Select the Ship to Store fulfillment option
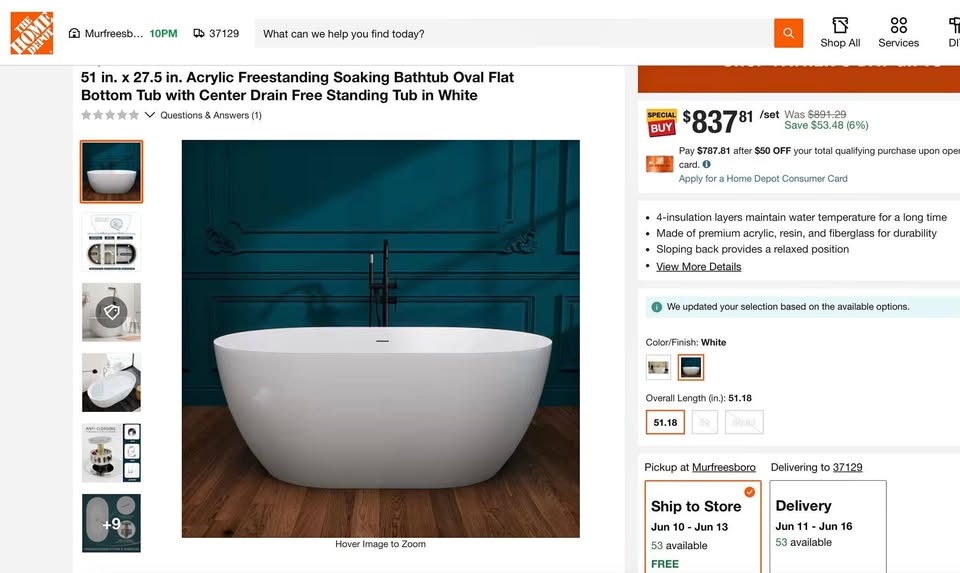This screenshot has height=573, width=960. pos(703,526)
